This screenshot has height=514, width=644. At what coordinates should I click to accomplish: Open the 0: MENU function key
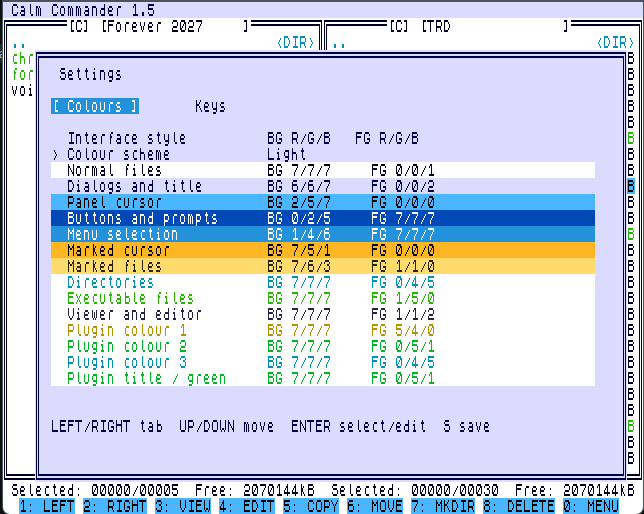(x=591, y=506)
